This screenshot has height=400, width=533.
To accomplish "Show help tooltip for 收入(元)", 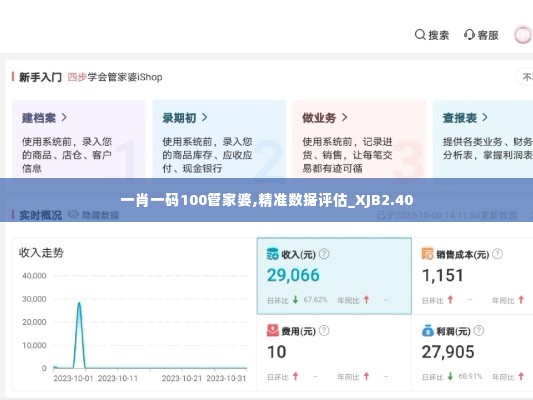I will (x=324, y=254).
